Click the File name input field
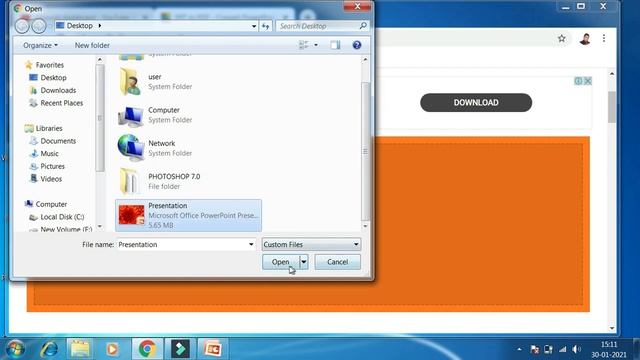Viewport: 640px width, 360px height. (182, 244)
